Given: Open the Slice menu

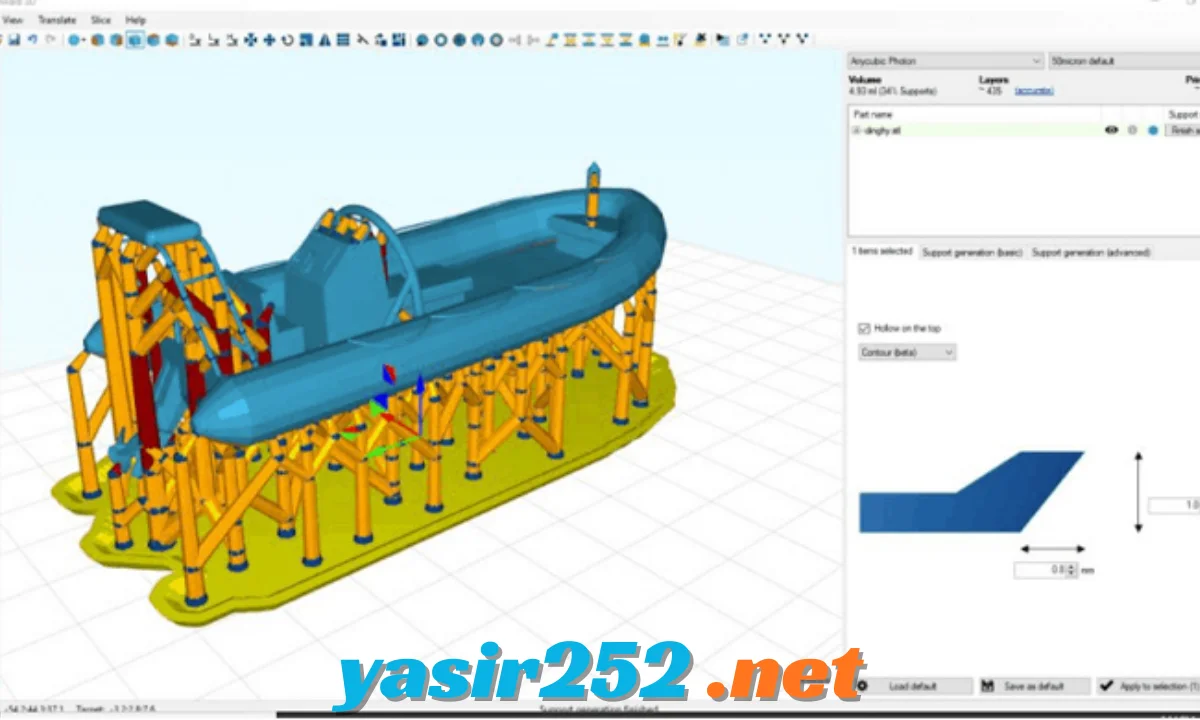Looking at the screenshot, I should tap(101, 20).
